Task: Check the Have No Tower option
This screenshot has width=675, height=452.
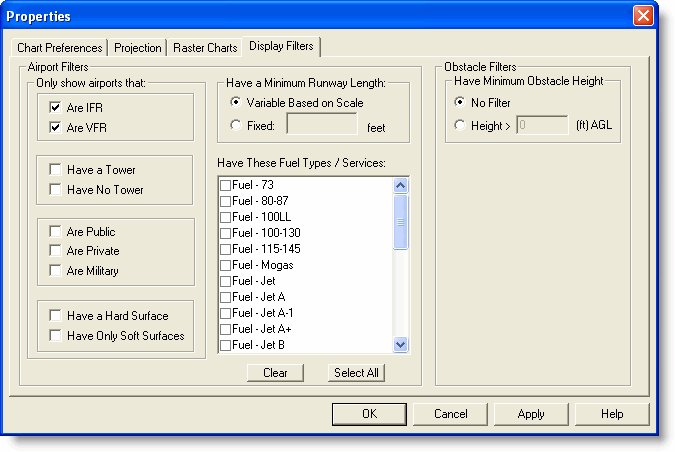Action: (55, 189)
